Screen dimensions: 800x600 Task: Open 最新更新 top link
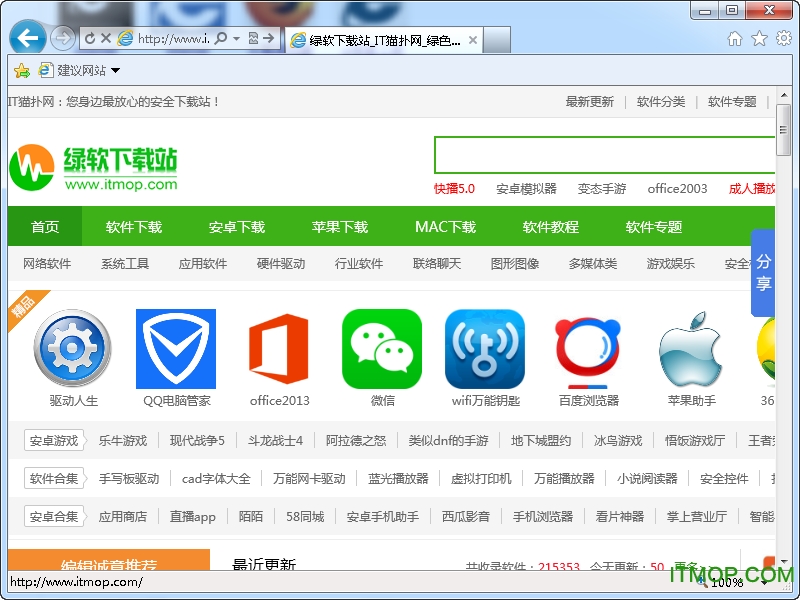[x=589, y=102]
